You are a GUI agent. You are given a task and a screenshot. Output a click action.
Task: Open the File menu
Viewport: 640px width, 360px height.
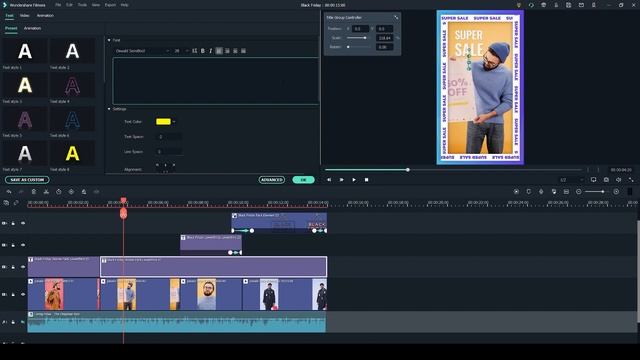(x=58, y=5)
